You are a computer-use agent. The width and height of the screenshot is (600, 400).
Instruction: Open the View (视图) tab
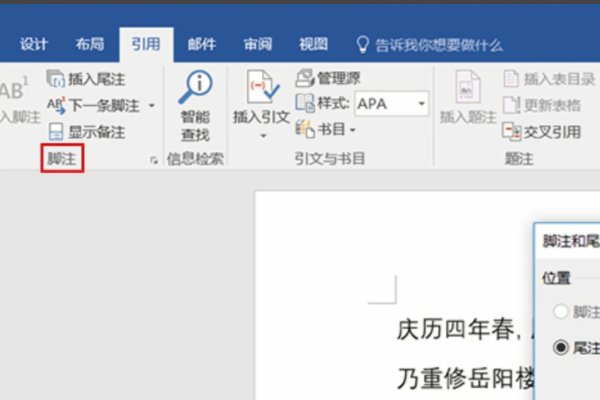(314, 44)
